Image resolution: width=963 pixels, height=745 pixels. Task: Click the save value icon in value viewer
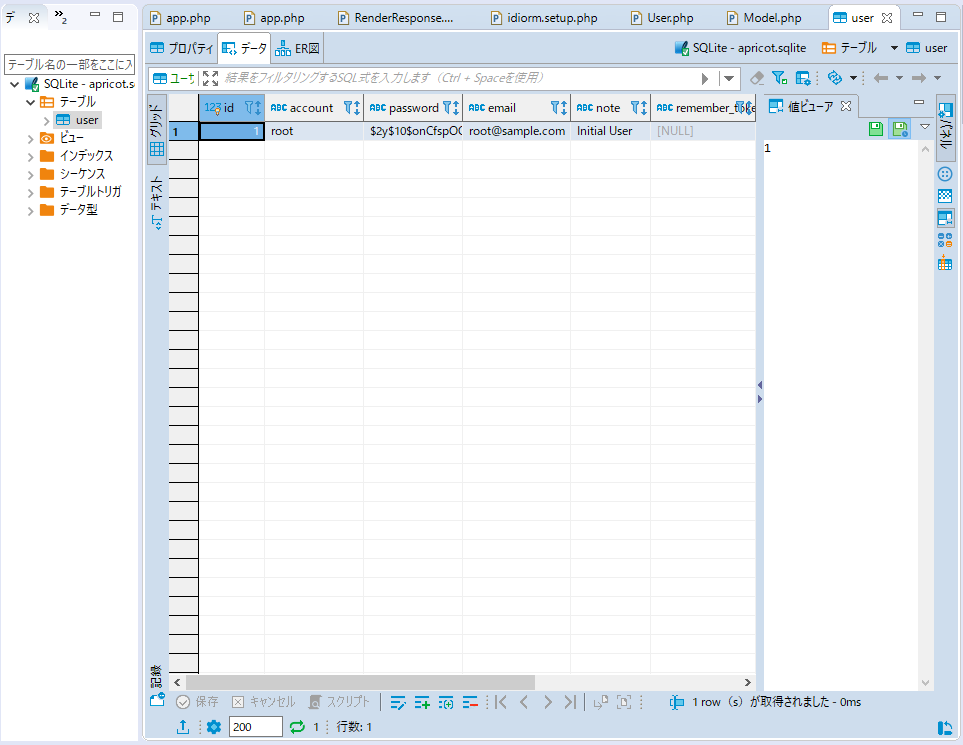click(876, 129)
